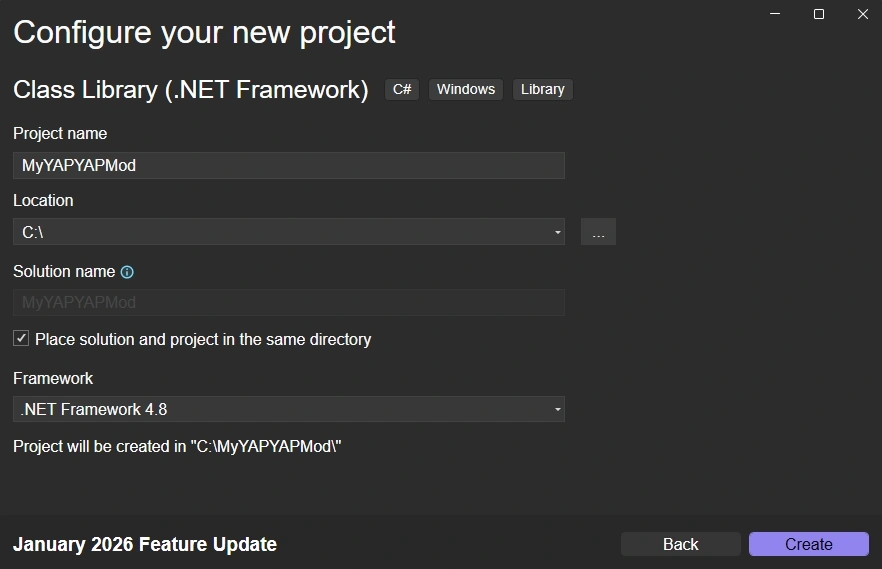The image size is (882, 569).
Task: Open the Location dropdown arrow
Action: tap(557, 232)
